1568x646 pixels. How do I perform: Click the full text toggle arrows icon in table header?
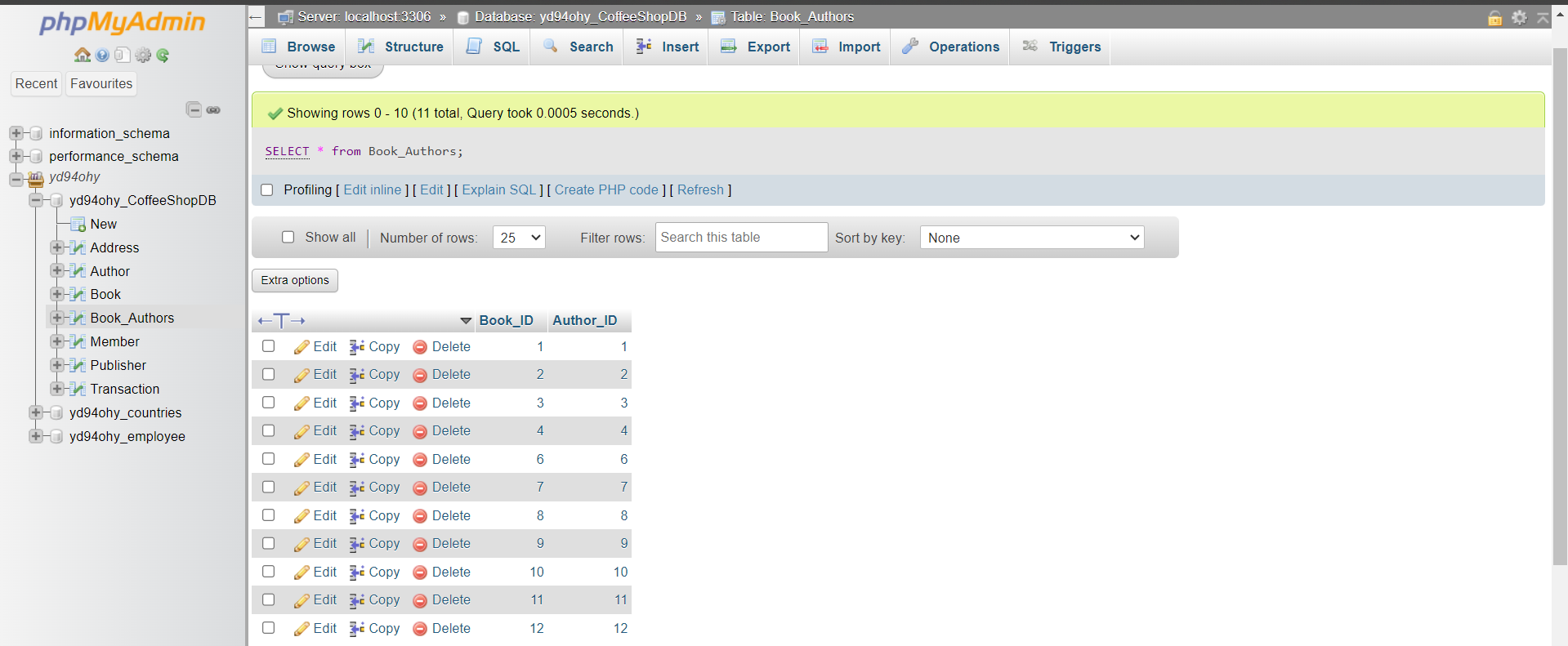pos(281,320)
